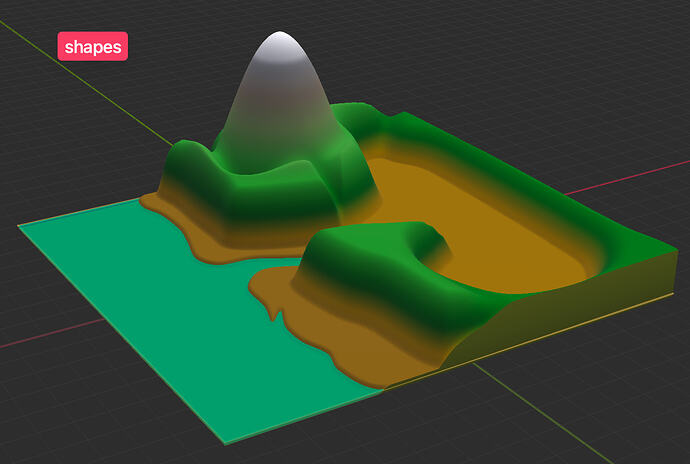Select the white snowy mountain peak
The width and height of the screenshot is (690, 464).
(281, 48)
